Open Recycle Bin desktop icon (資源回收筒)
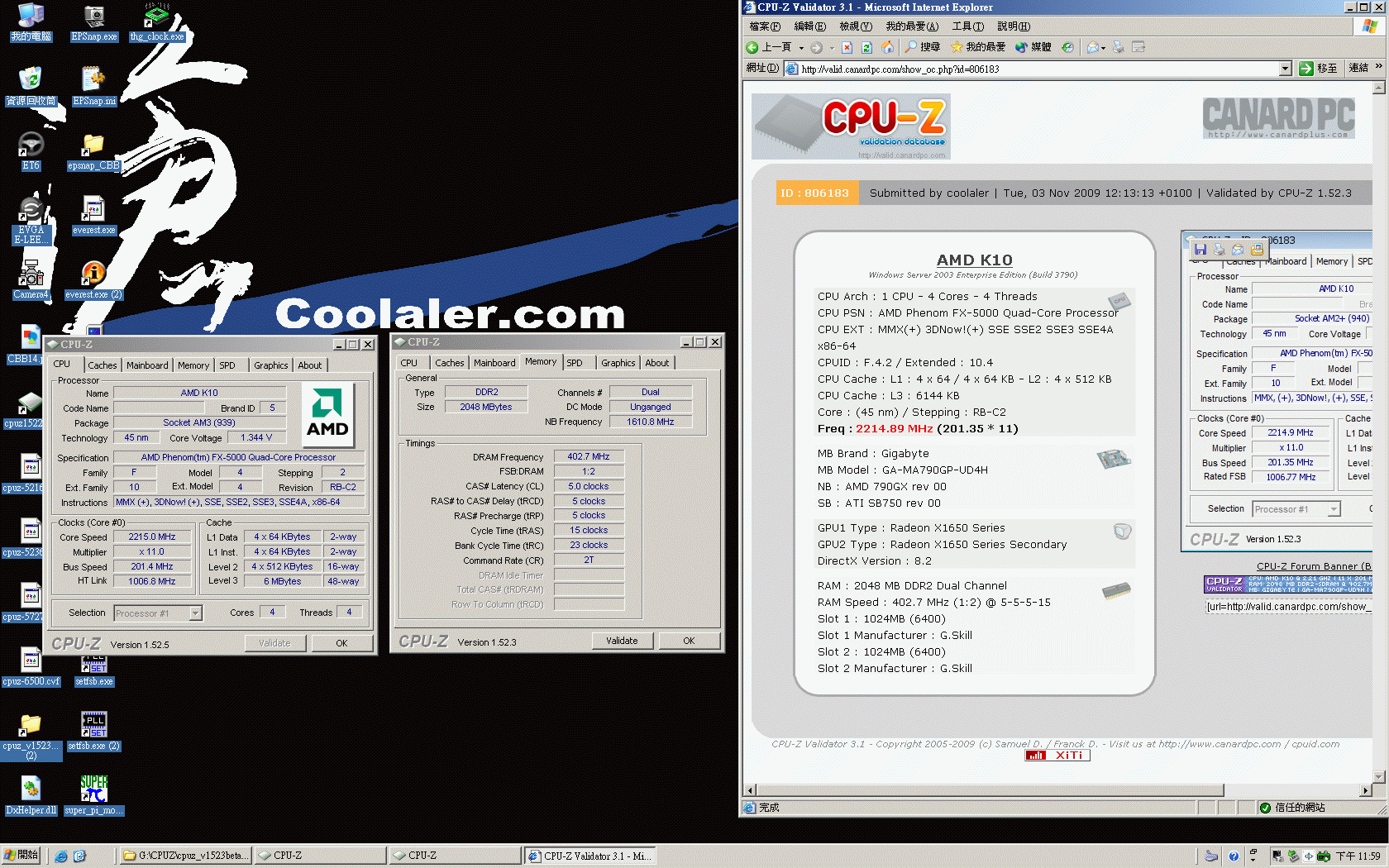The image size is (1389, 868). coord(31,87)
